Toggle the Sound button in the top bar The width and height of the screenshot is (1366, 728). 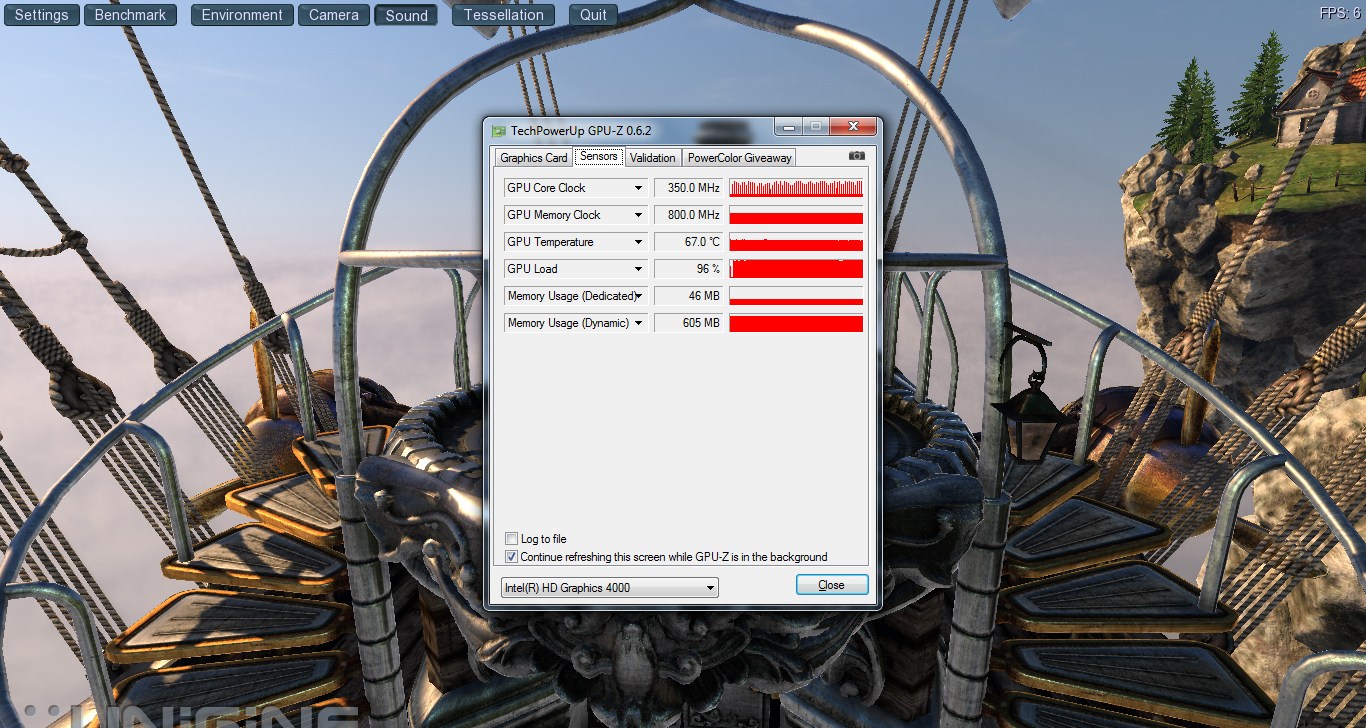tap(407, 15)
